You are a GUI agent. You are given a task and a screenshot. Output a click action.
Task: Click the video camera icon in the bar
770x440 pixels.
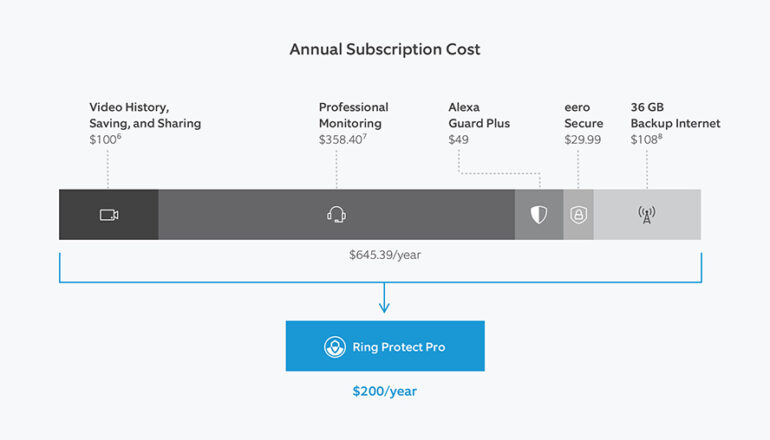pos(108,215)
